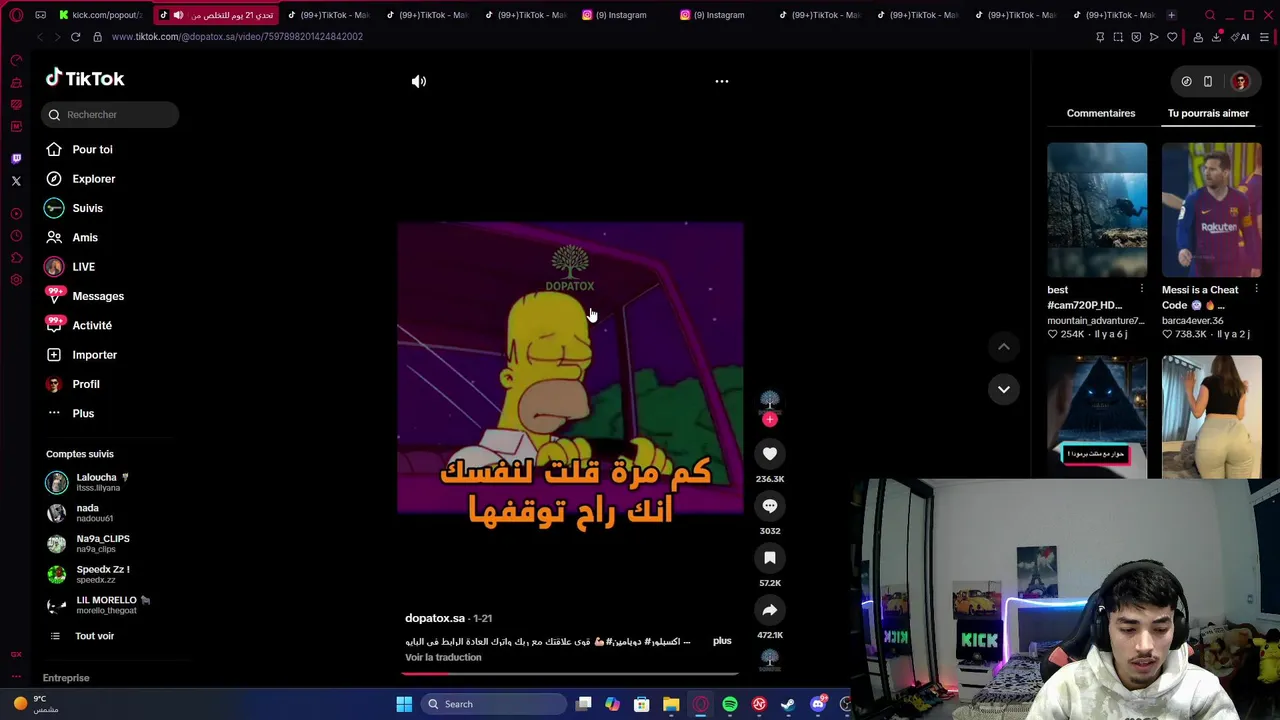1280x720 pixels.
Task: Click Voir la traduction
Action: (443, 657)
